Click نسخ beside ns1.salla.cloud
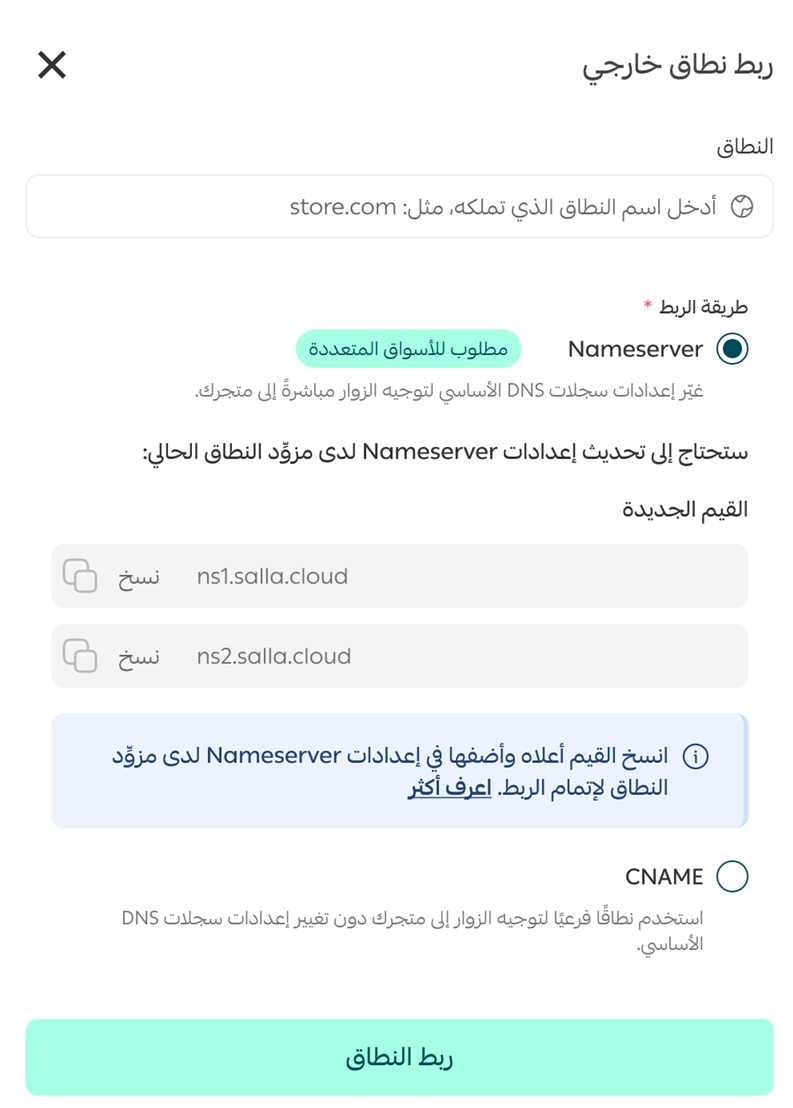Viewport: 793px width, 1108px height. point(141,576)
